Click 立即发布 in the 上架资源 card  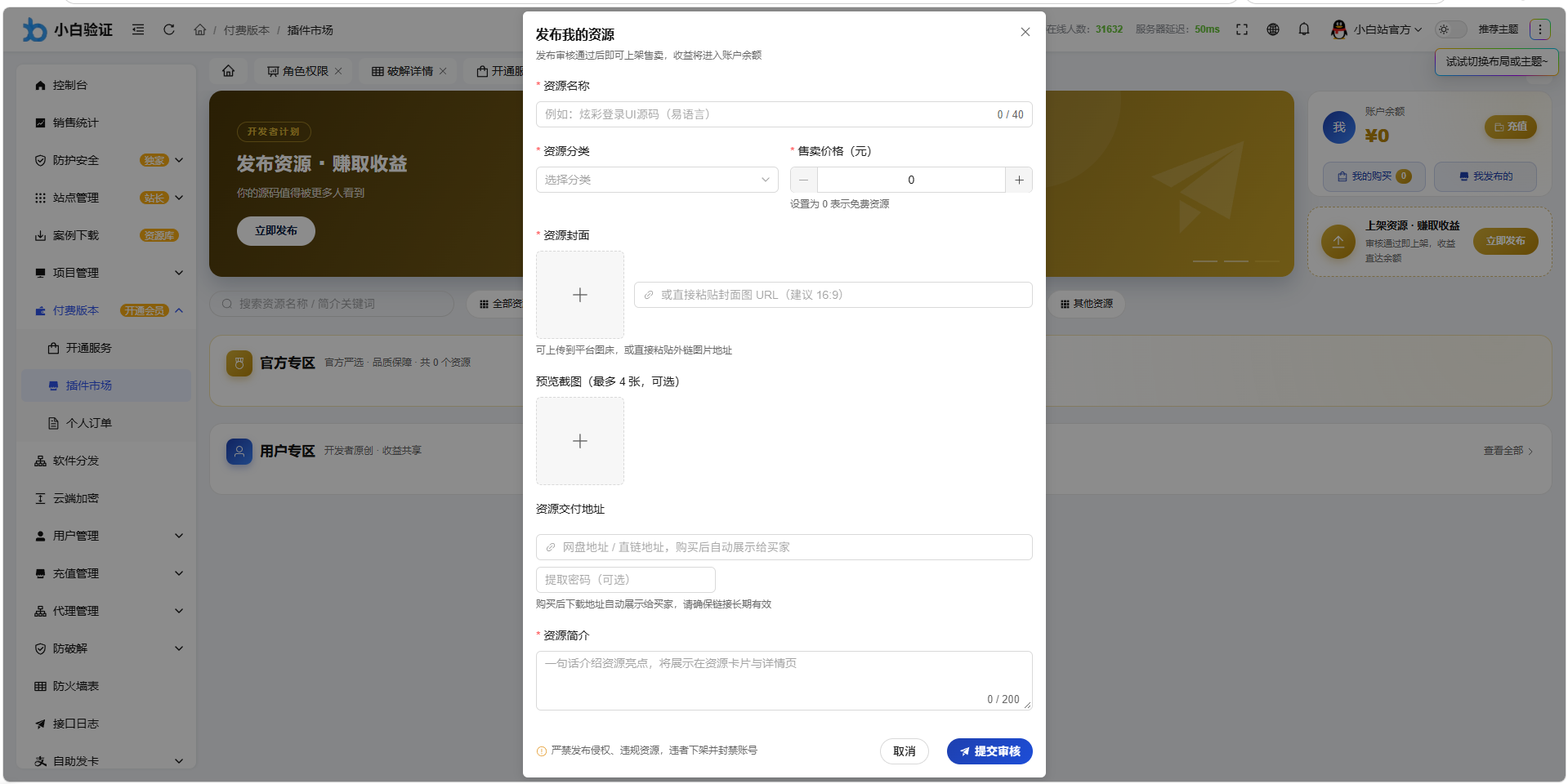[x=1506, y=241]
